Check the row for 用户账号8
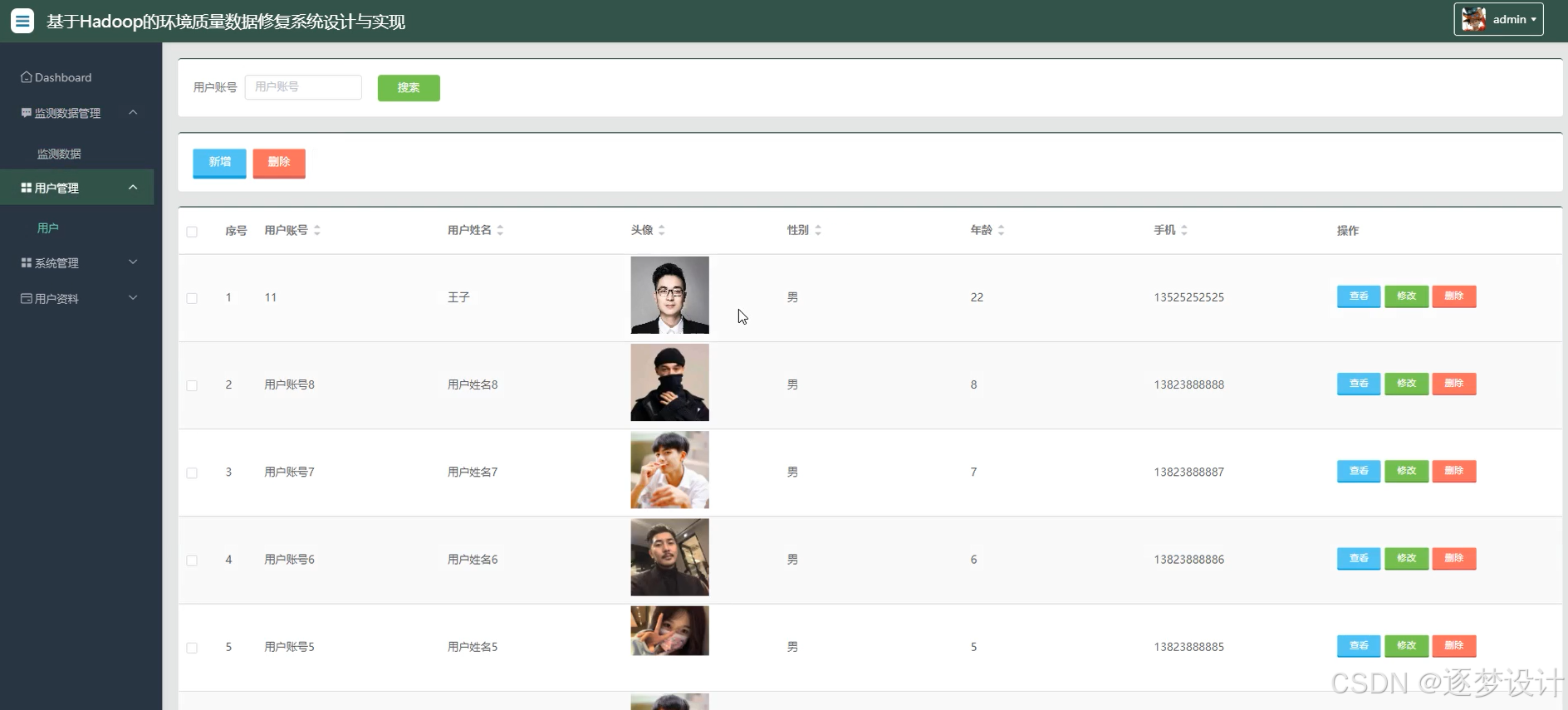 pos(192,385)
